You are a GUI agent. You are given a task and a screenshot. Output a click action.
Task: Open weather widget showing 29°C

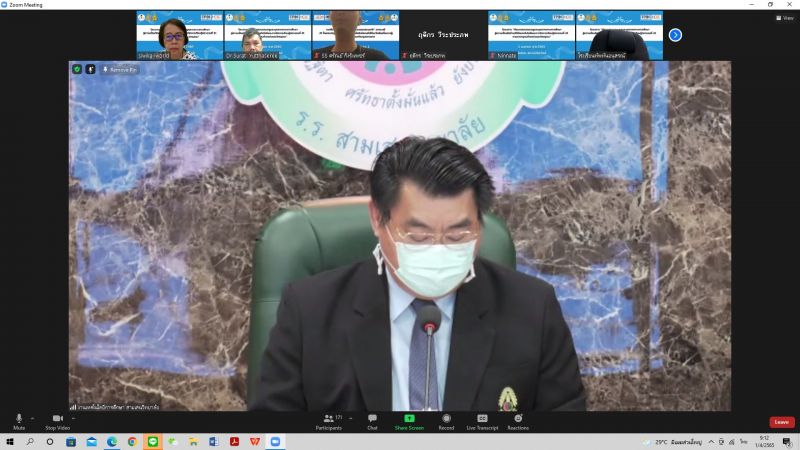674,442
